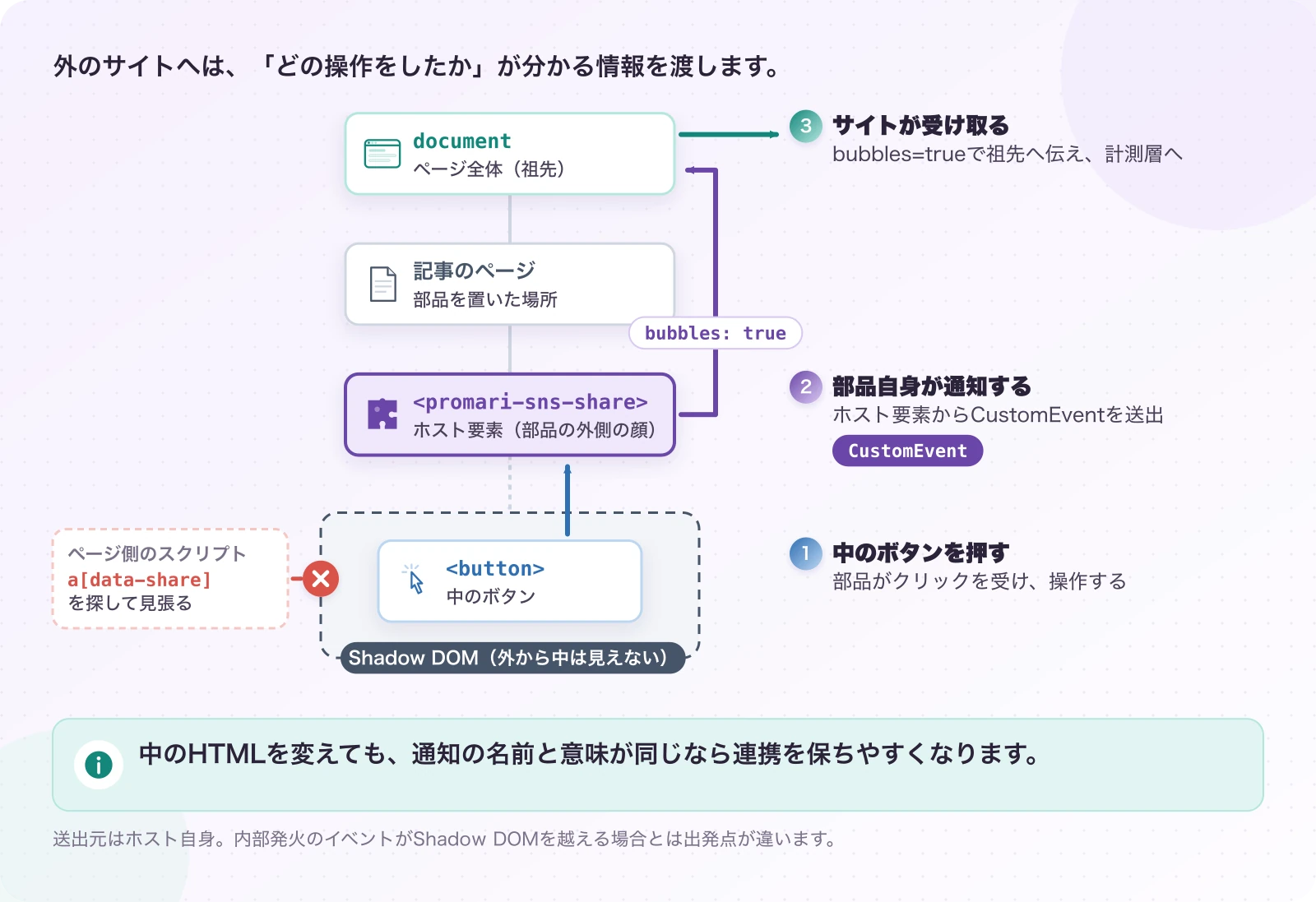Click the green info icon in the note banner

click(99, 765)
